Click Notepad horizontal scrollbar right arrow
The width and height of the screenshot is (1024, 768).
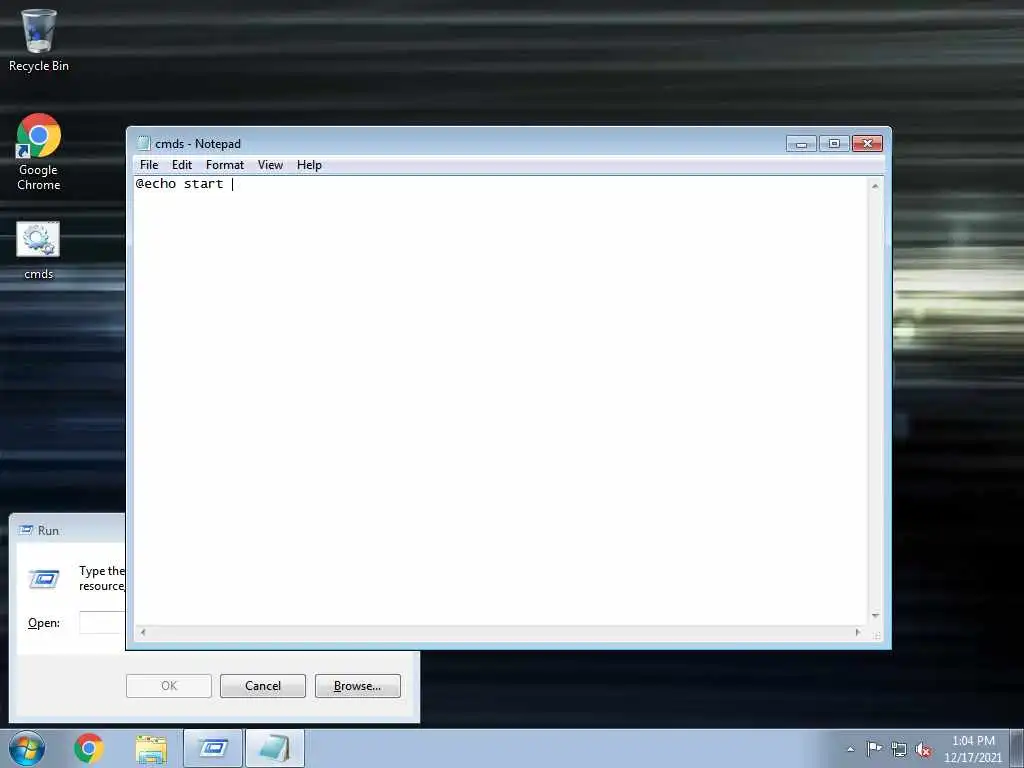[858, 632]
